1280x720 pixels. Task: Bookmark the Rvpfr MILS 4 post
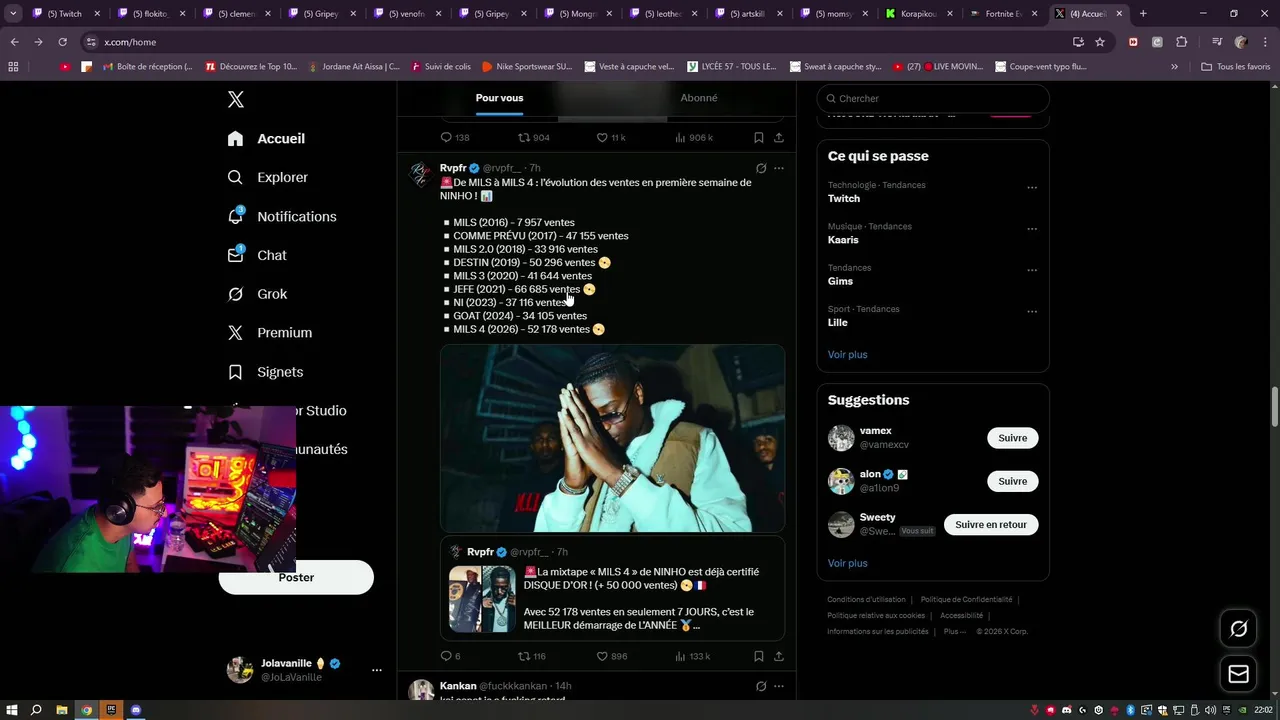[x=759, y=656]
